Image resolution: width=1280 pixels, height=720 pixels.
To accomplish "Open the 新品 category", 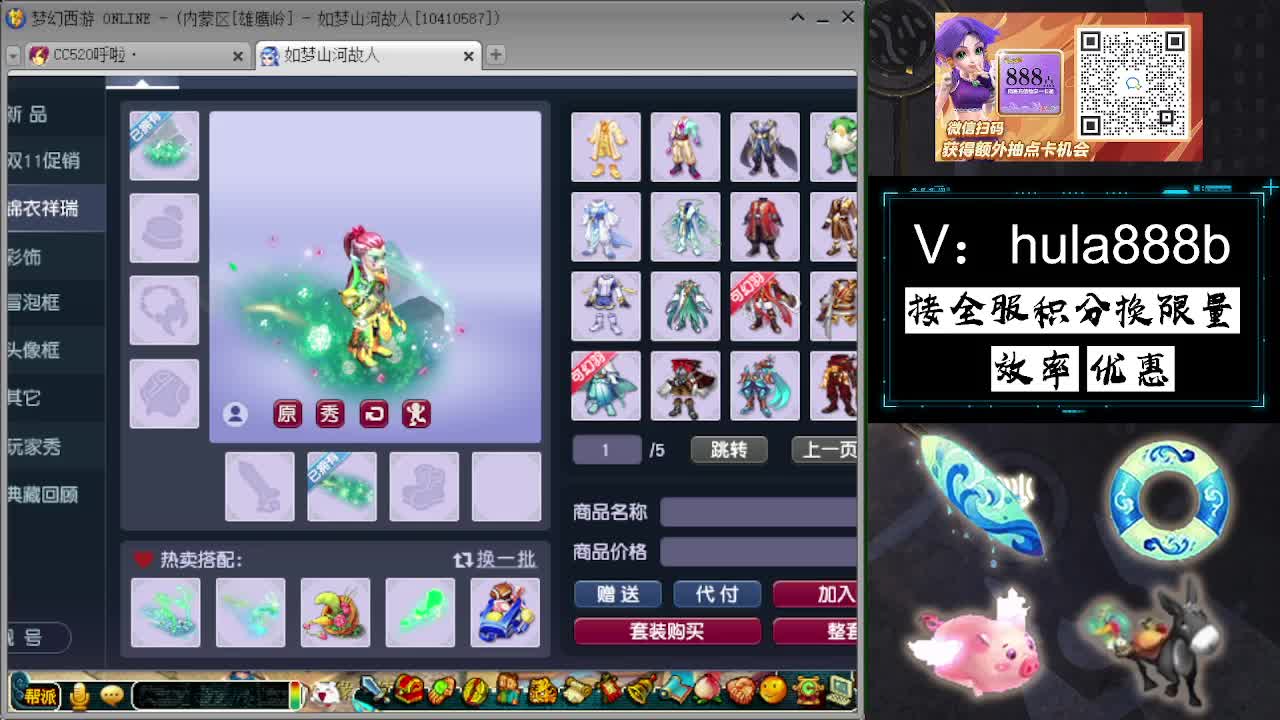I will point(55,115).
